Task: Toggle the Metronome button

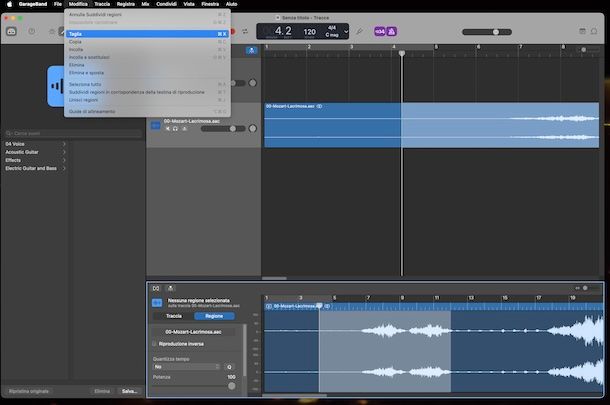Action: tap(391, 32)
